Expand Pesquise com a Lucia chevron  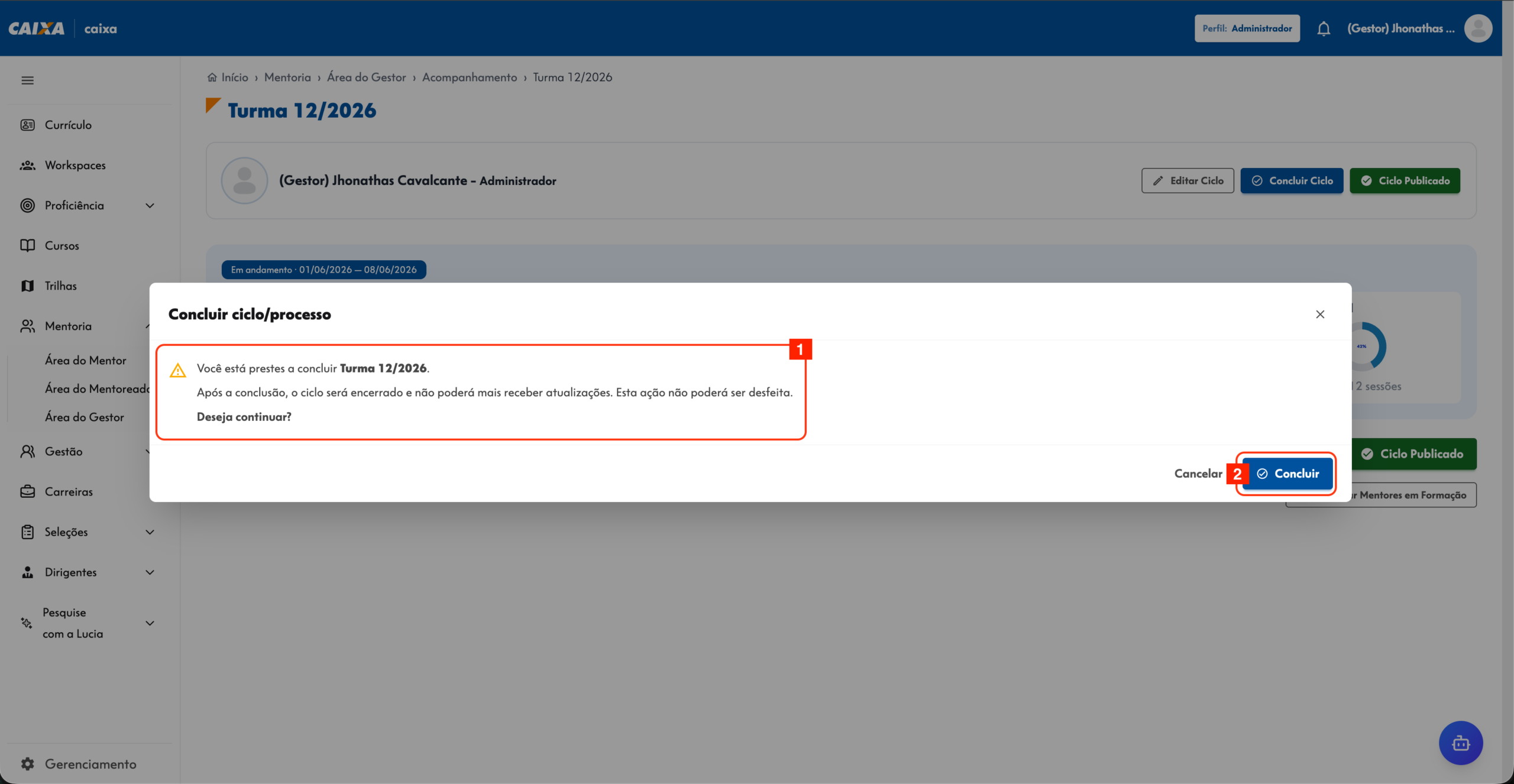(x=150, y=623)
